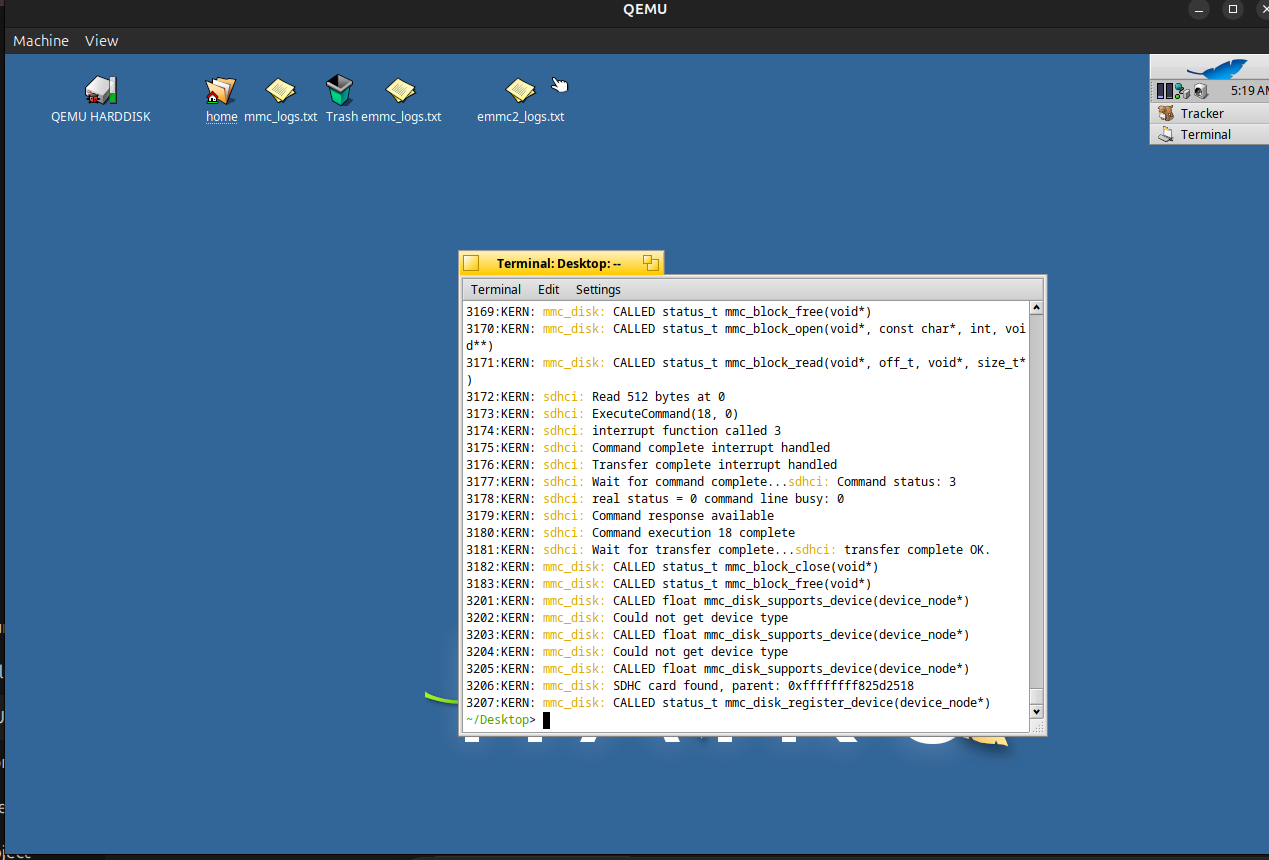Click the volume speaker tray icon
1269x860 pixels.
(1200, 91)
